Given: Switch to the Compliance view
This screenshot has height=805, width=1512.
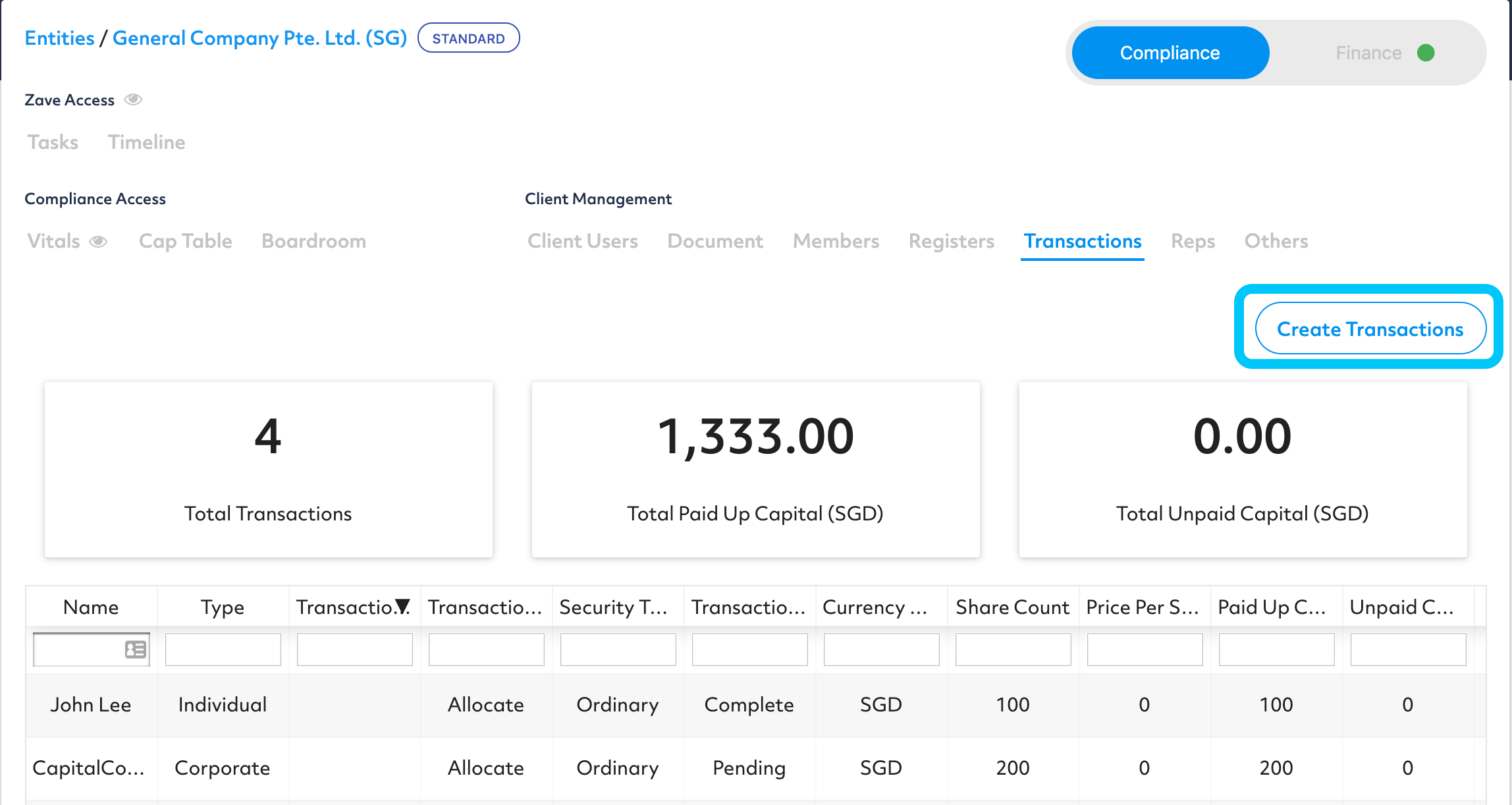Looking at the screenshot, I should pos(1170,53).
